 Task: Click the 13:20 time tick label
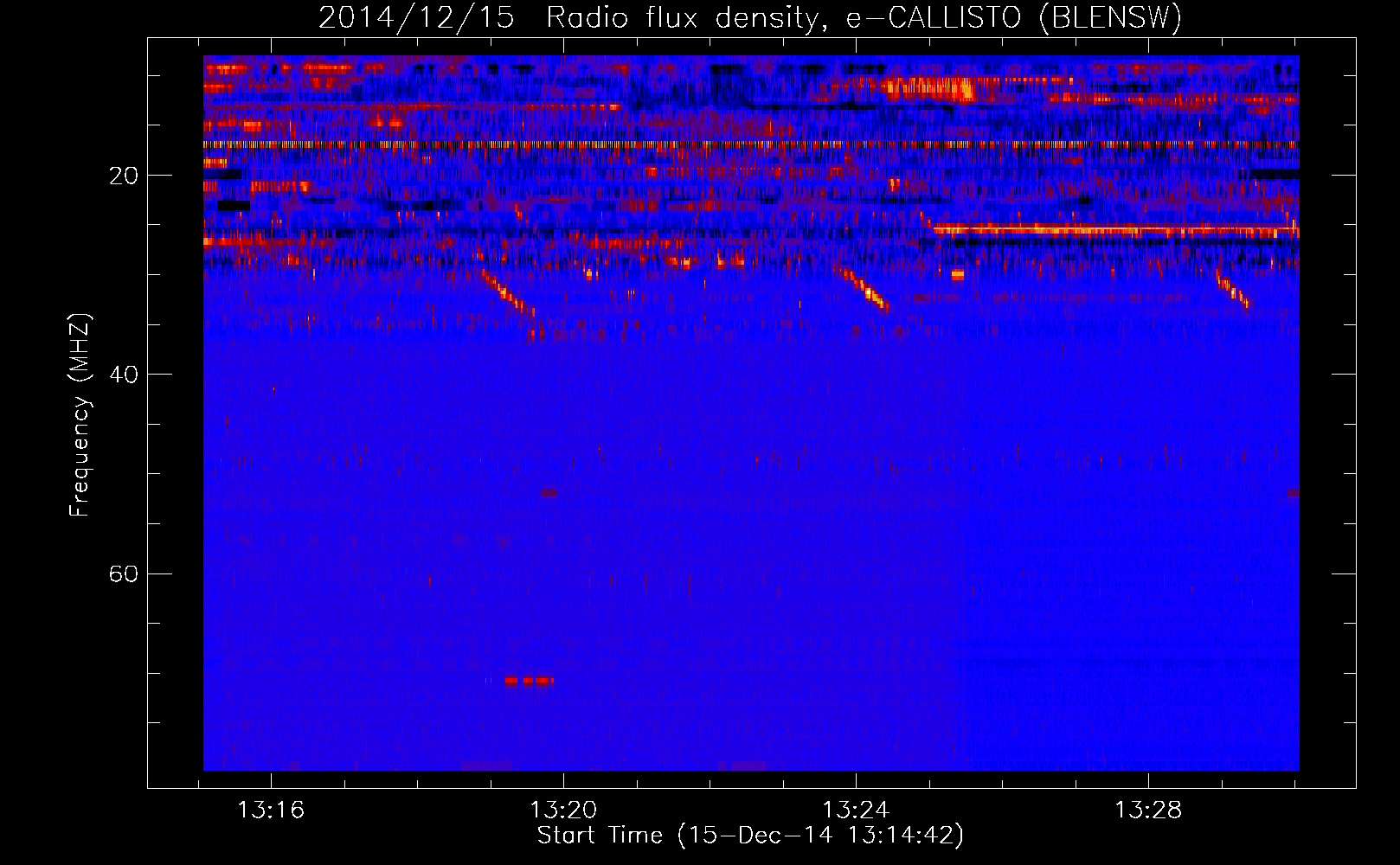click(563, 811)
